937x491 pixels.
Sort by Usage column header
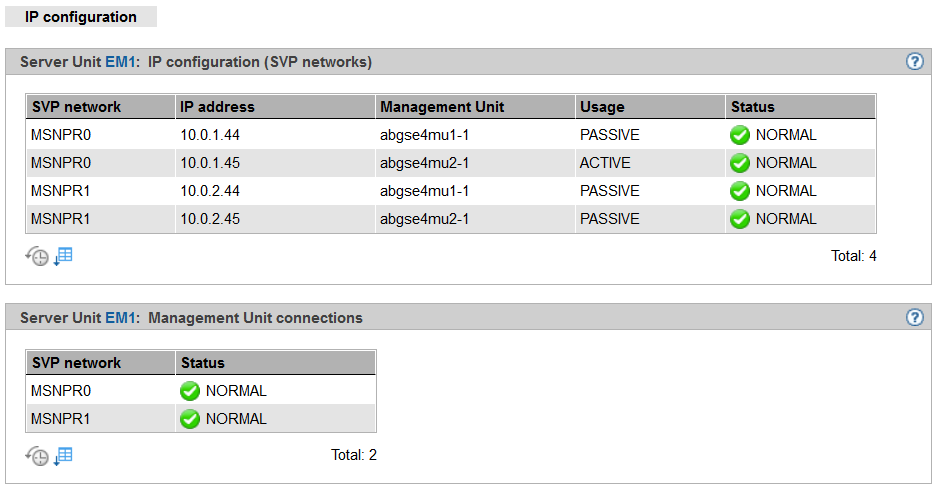point(601,107)
